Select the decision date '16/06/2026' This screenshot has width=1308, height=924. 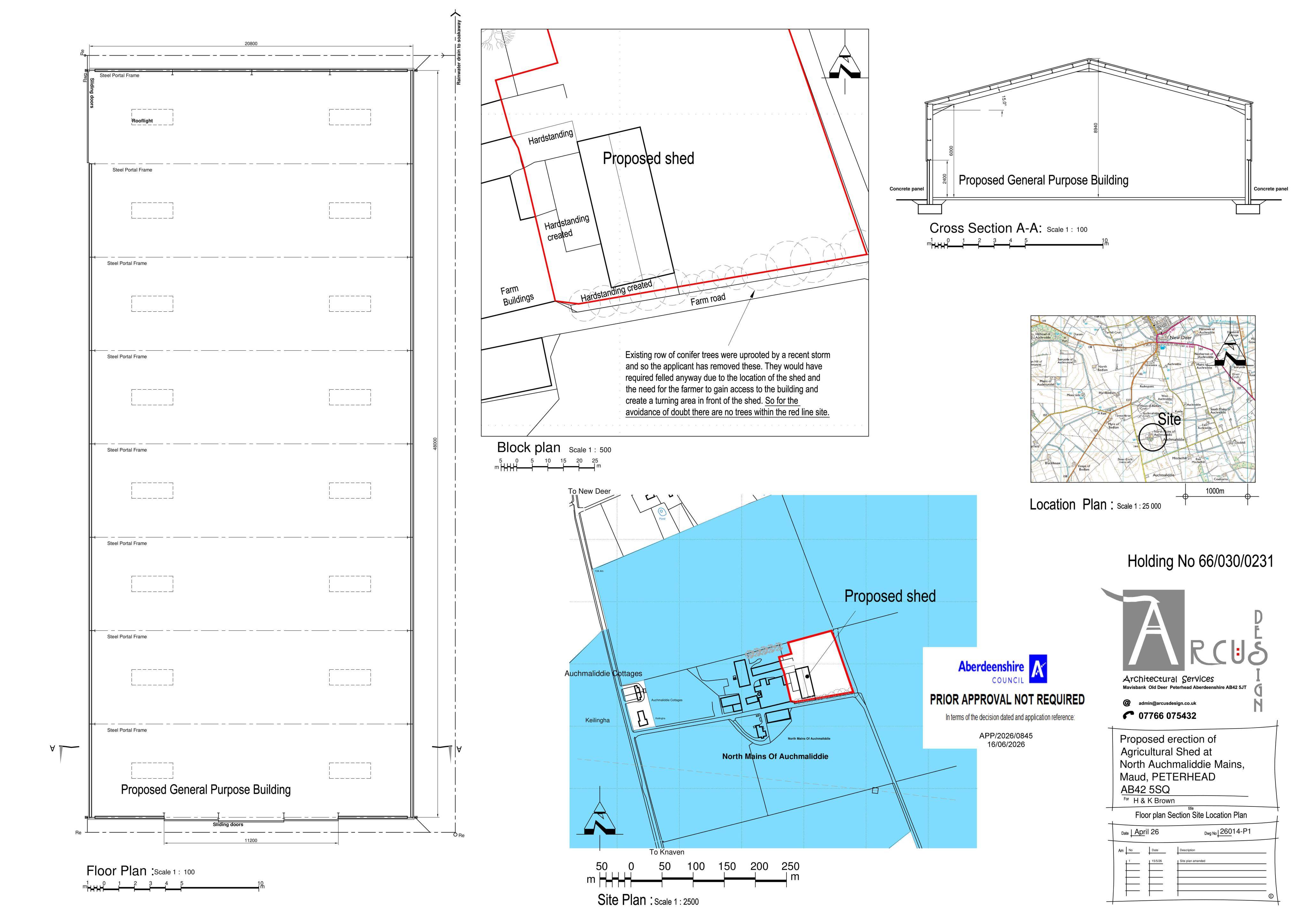click(1006, 745)
